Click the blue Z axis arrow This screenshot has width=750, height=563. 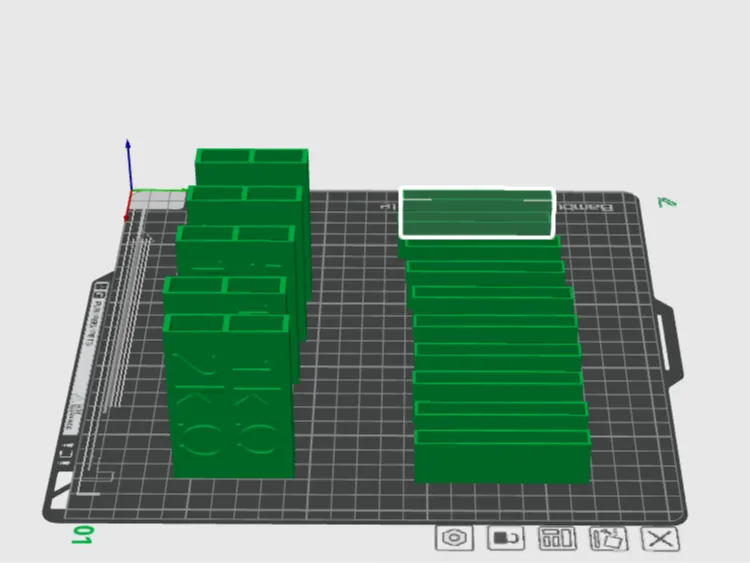click(x=129, y=164)
